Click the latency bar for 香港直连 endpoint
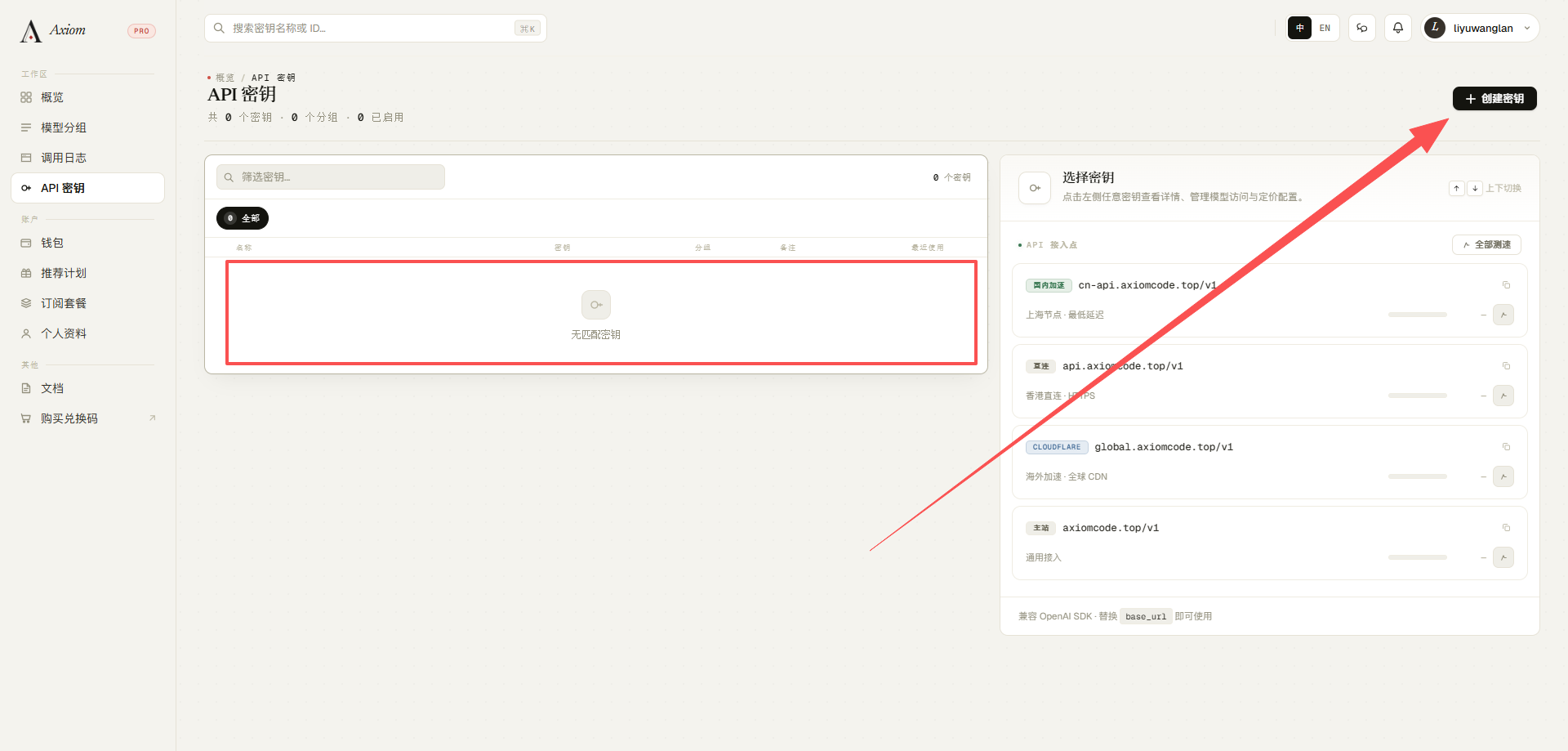 coord(1418,396)
